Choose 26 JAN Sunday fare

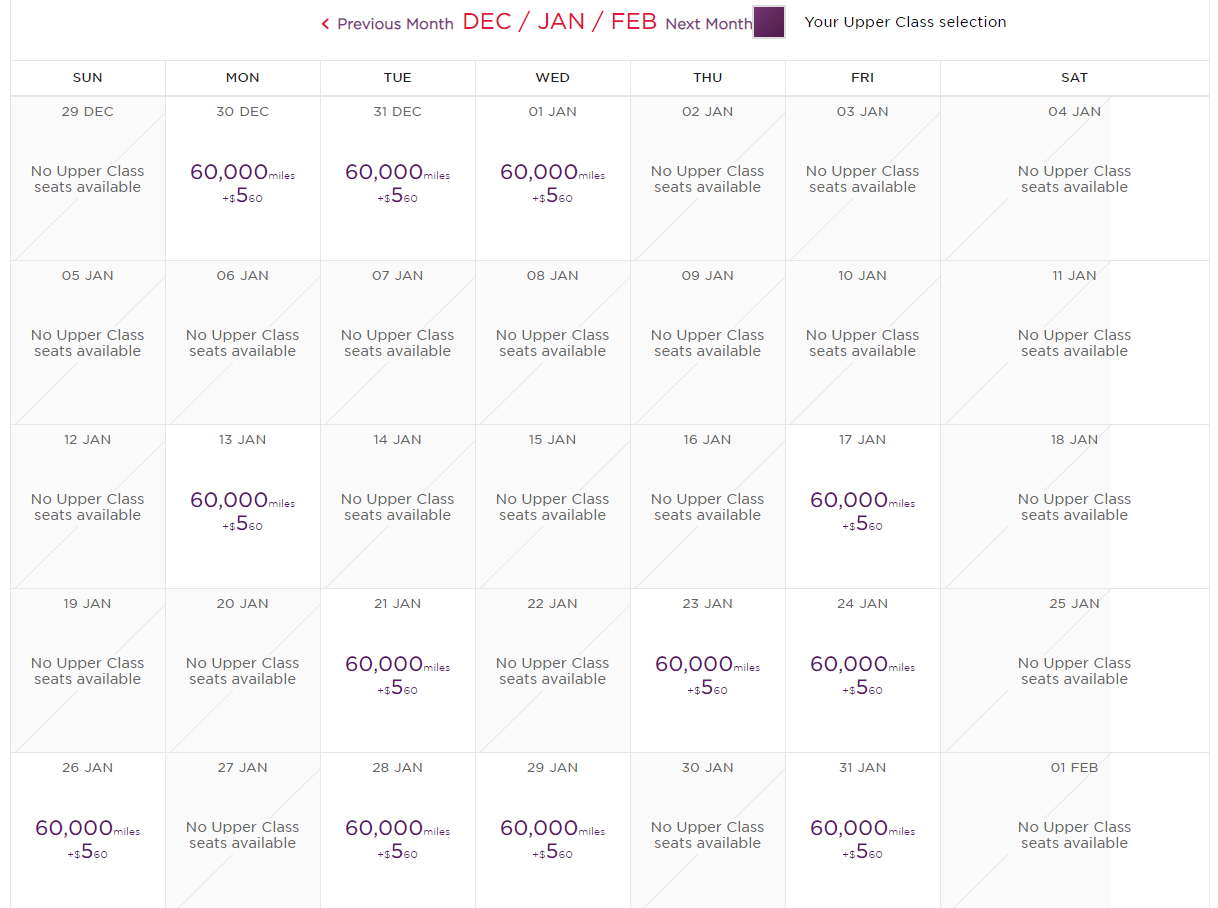point(88,836)
